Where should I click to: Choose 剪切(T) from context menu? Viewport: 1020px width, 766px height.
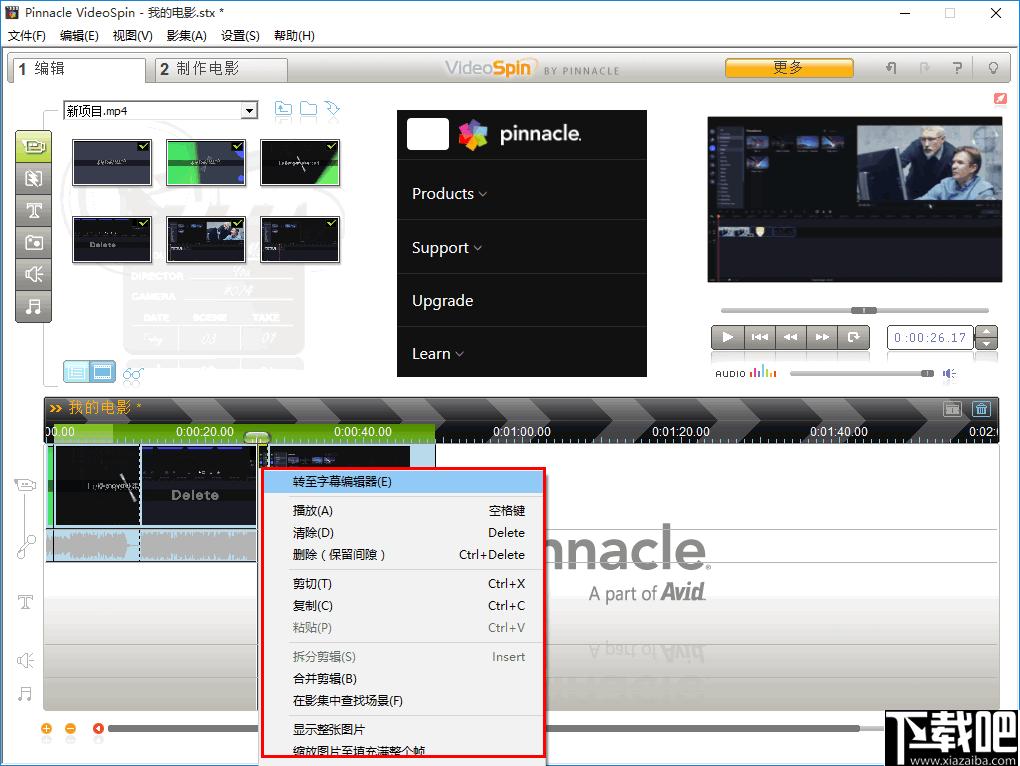coord(403,584)
